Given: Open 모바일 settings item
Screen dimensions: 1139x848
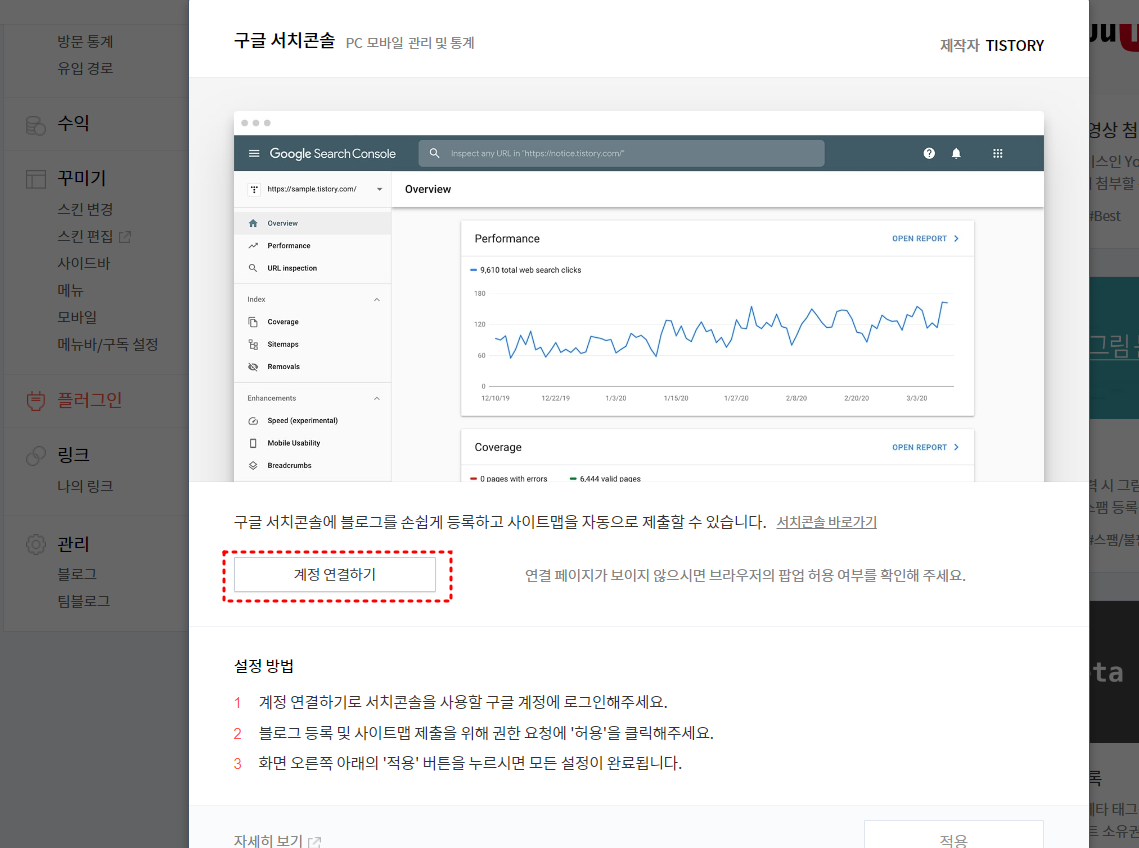Looking at the screenshot, I should [x=77, y=317].
